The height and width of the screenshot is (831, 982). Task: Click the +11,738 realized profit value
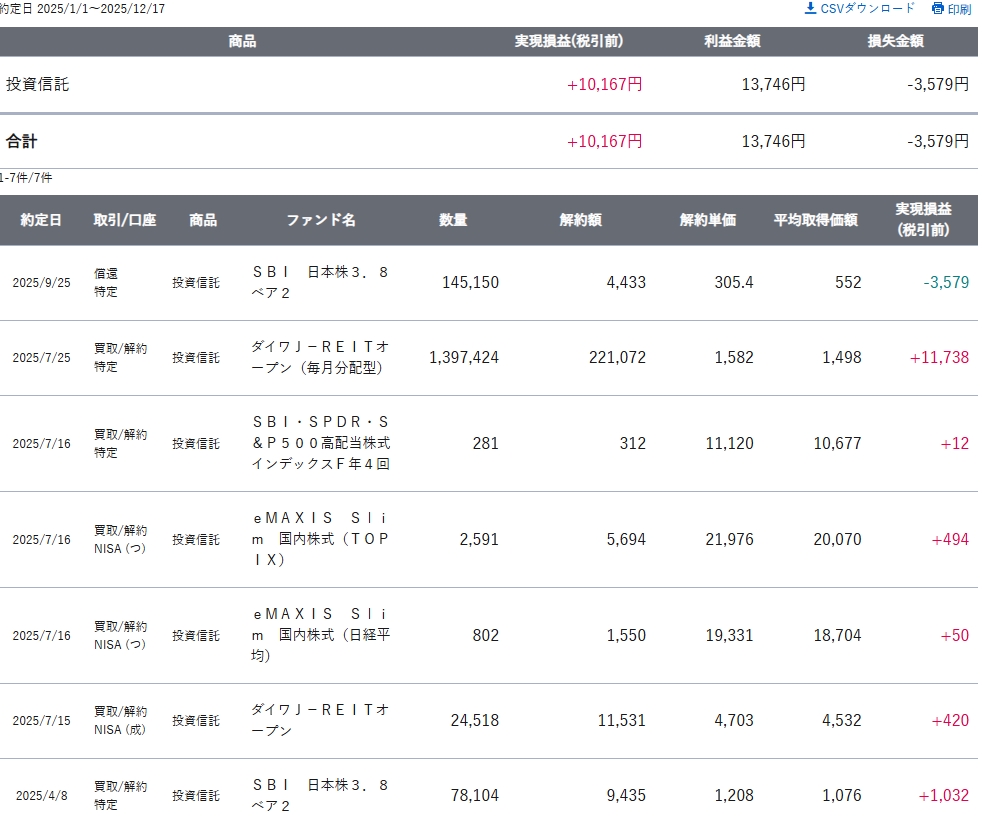[x=939, y=358]
